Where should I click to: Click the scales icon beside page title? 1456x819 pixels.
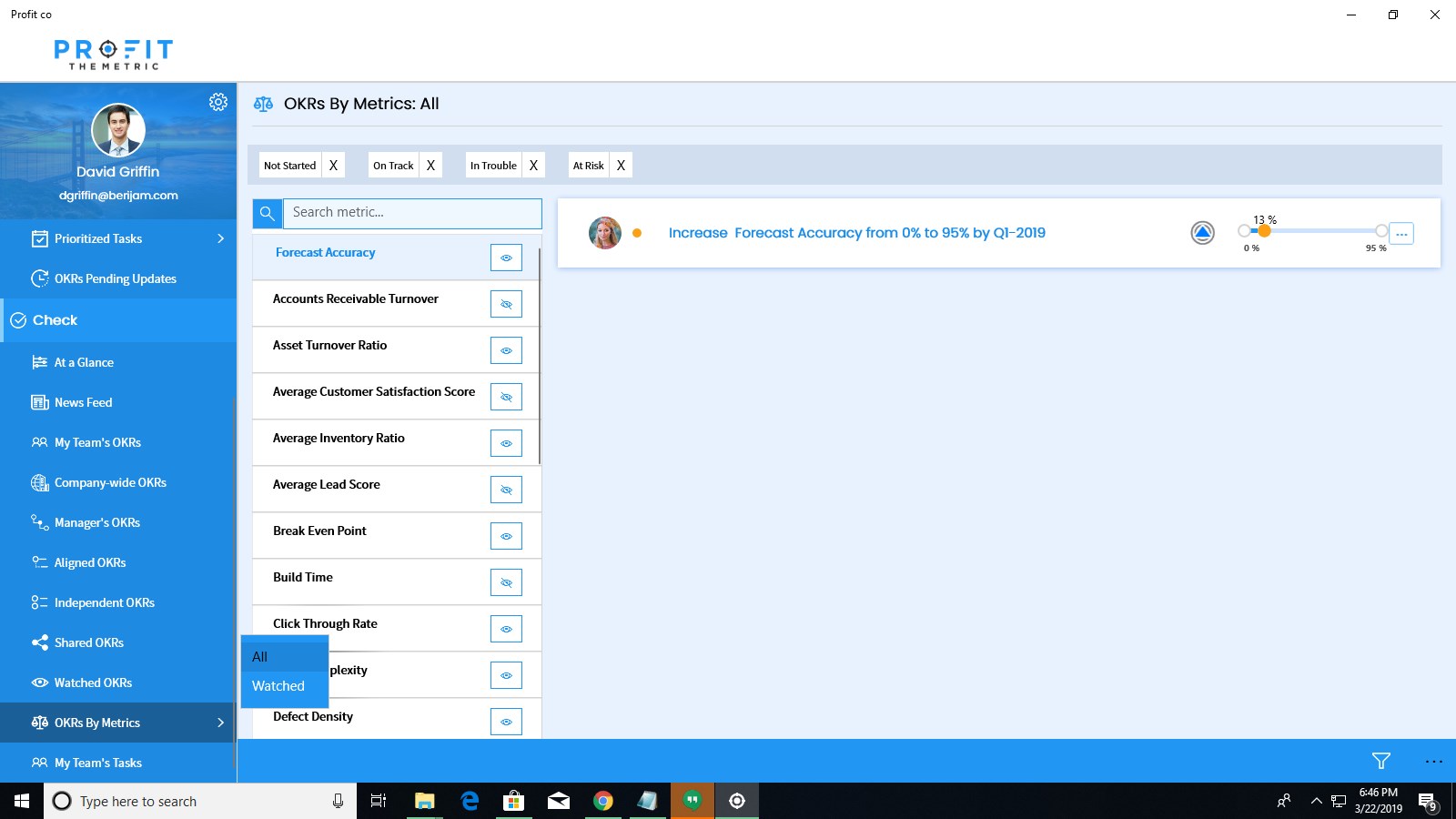[x=263, y=104]
